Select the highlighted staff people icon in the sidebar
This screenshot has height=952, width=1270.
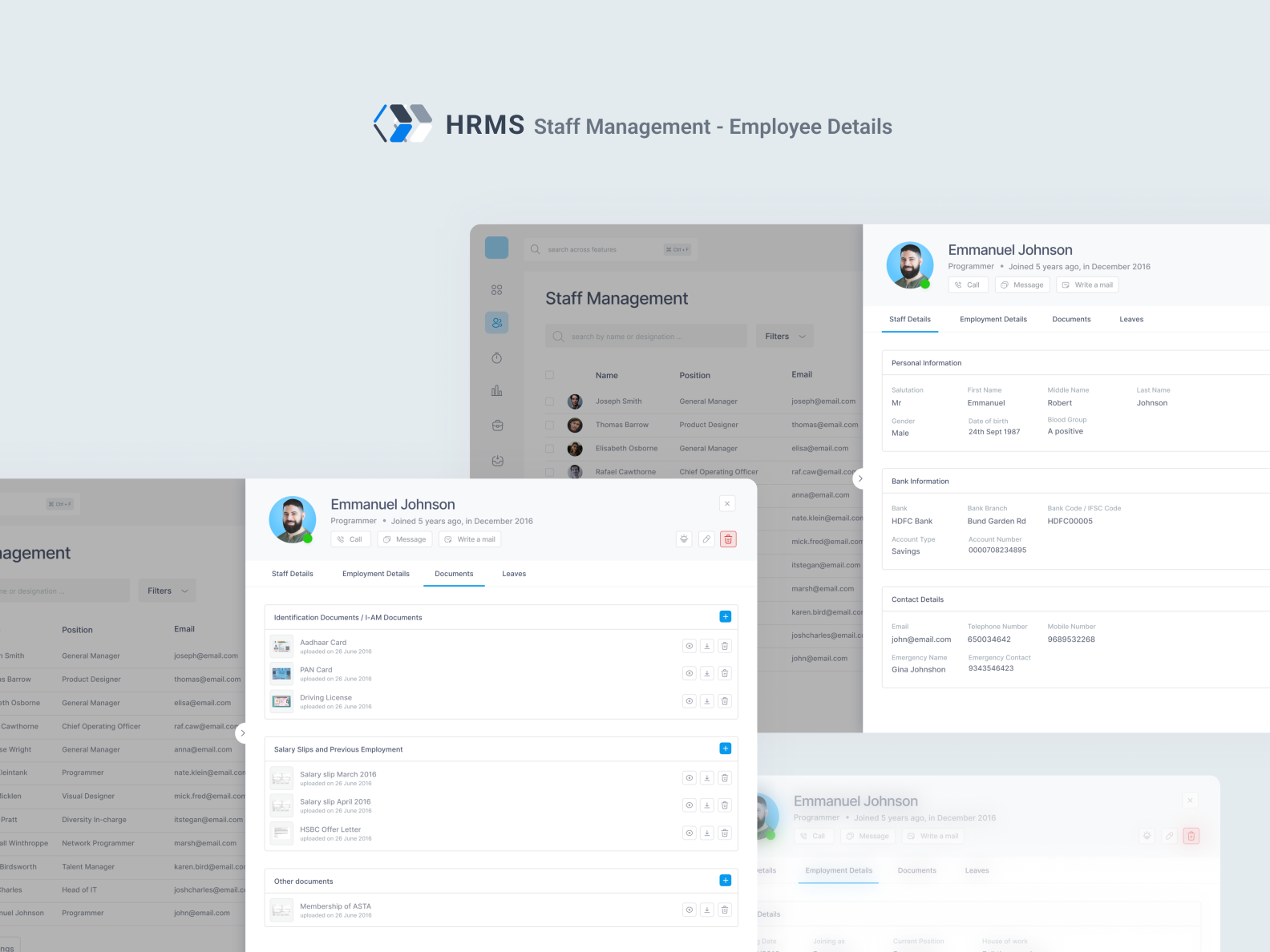[x=497, y=323]
